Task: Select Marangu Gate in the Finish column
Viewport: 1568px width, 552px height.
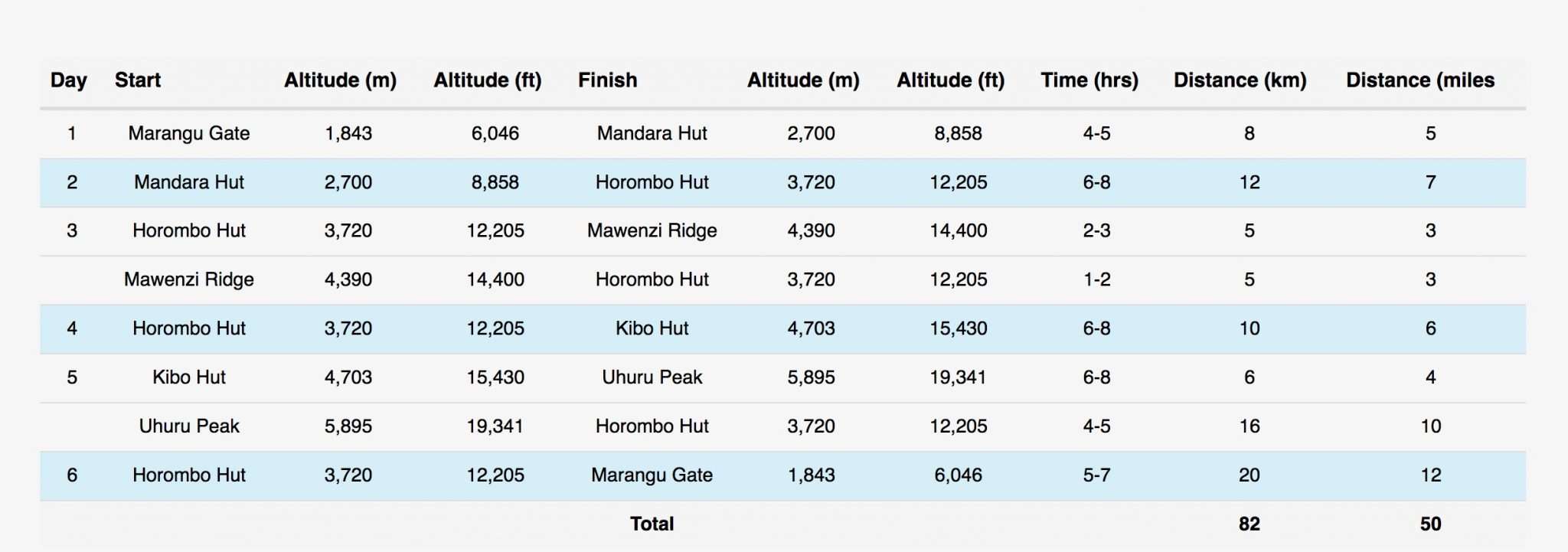Action: 652,475
